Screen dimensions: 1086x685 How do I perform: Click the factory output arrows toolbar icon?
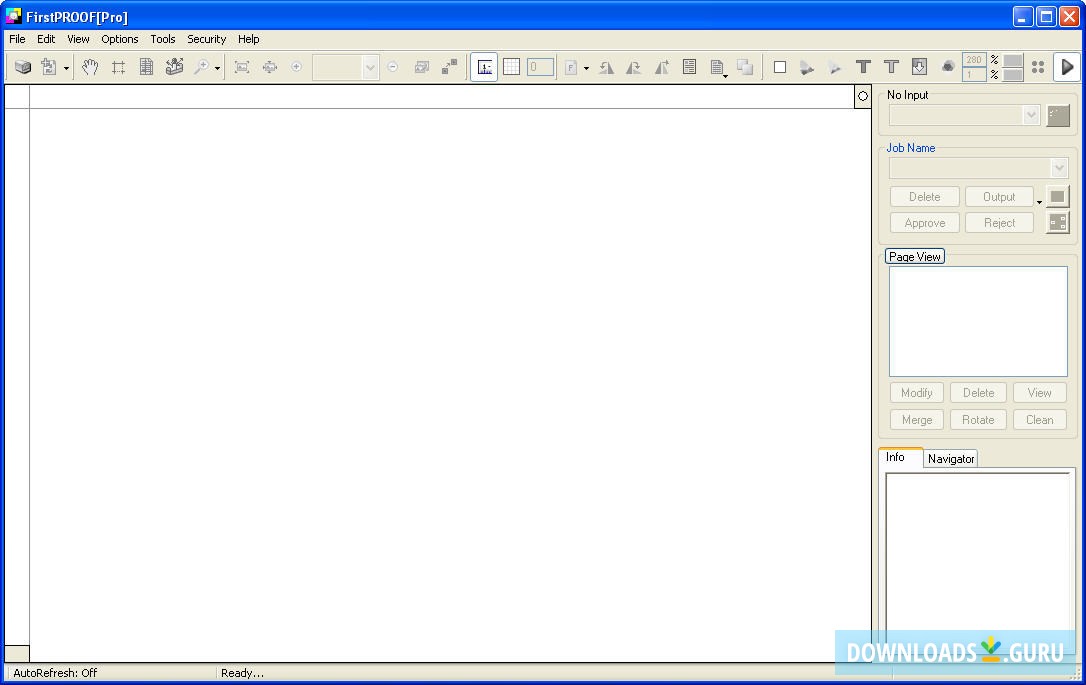[x=174, y=67]
